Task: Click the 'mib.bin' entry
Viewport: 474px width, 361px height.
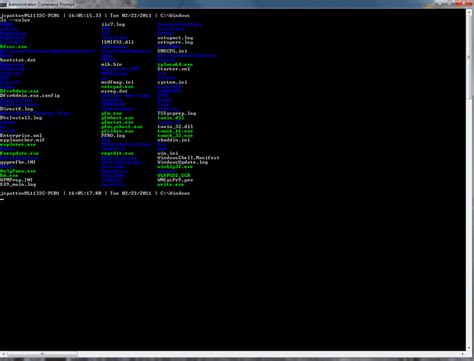Action: click(x=111, y=64)
